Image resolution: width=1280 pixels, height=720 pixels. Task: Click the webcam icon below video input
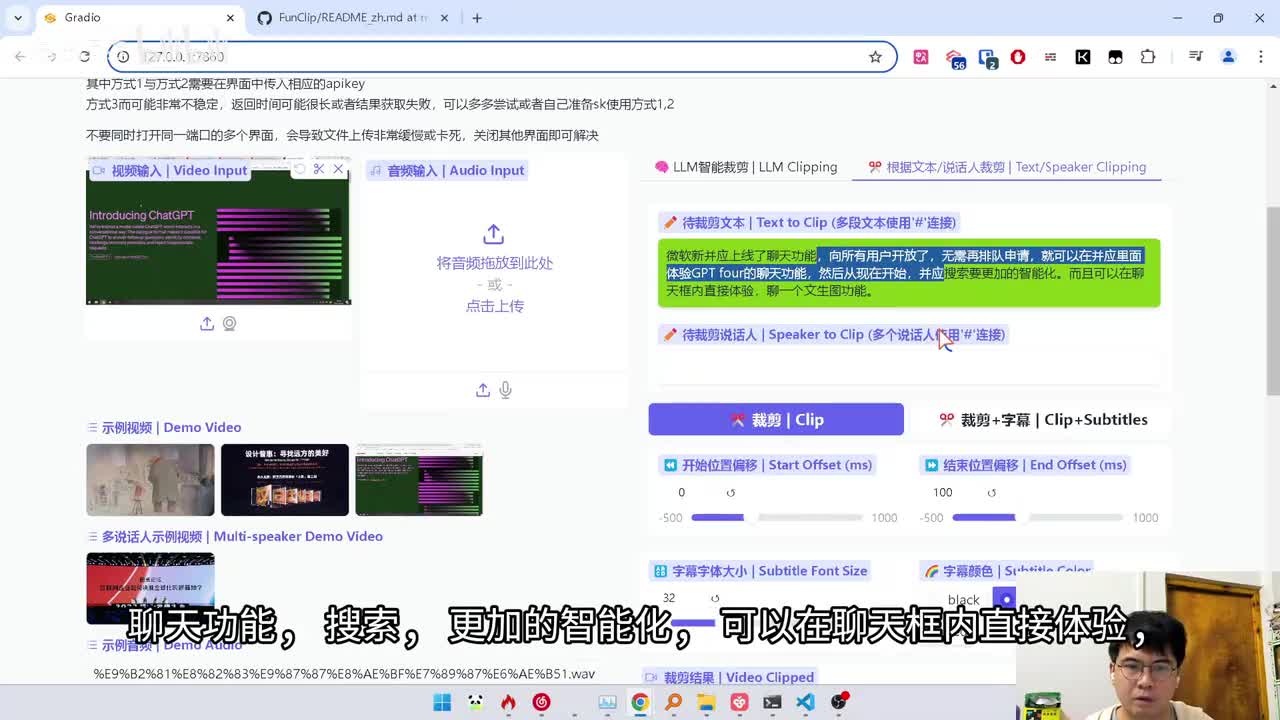coord(230,324)
